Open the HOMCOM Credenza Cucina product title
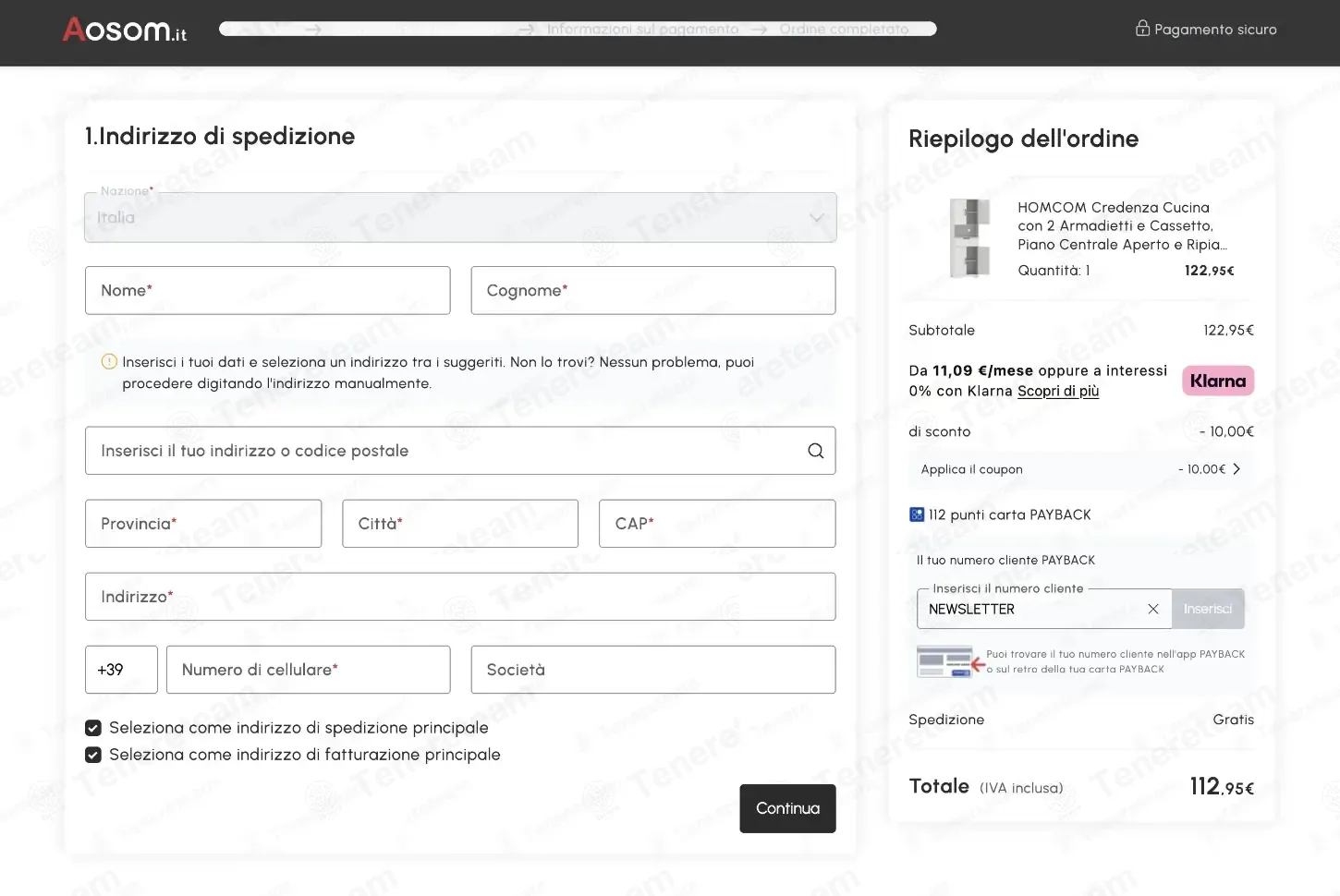Viewport: 1340px width, 896px height. click(1122, 226)
